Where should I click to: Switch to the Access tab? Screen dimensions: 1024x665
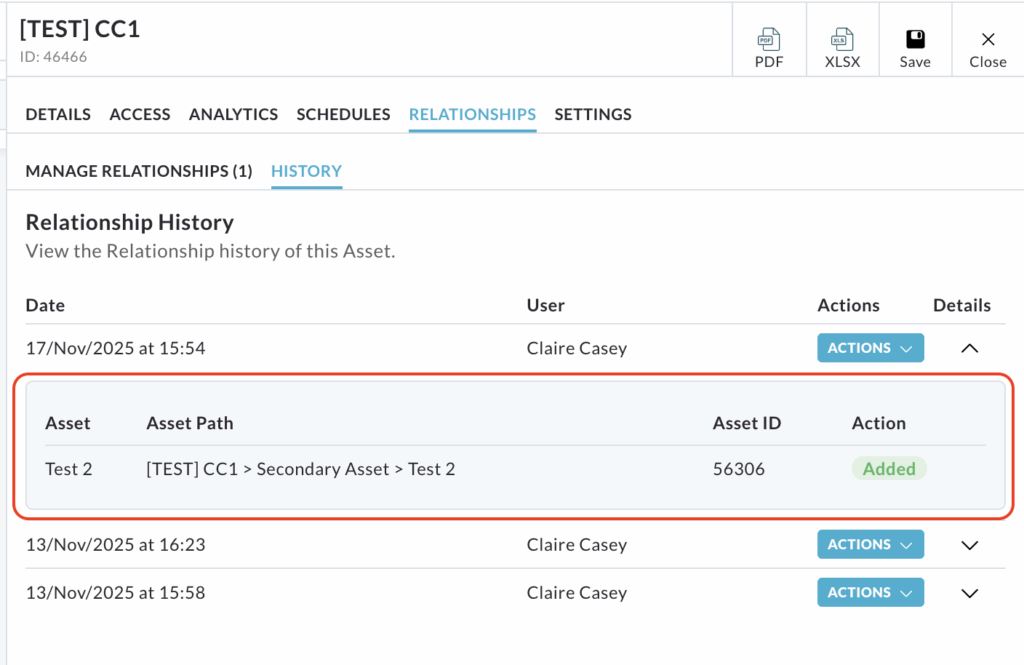coord(140,114)
